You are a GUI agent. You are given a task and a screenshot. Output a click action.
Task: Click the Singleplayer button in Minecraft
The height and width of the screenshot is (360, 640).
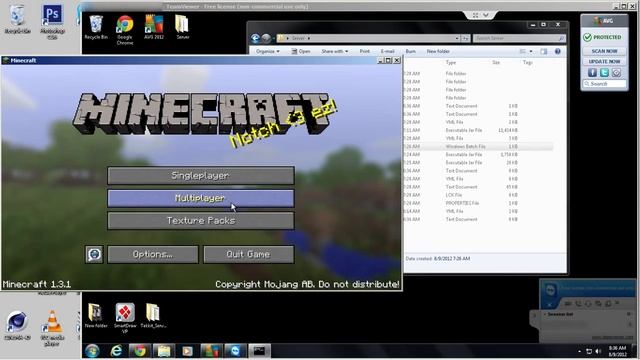click(200, 176)
